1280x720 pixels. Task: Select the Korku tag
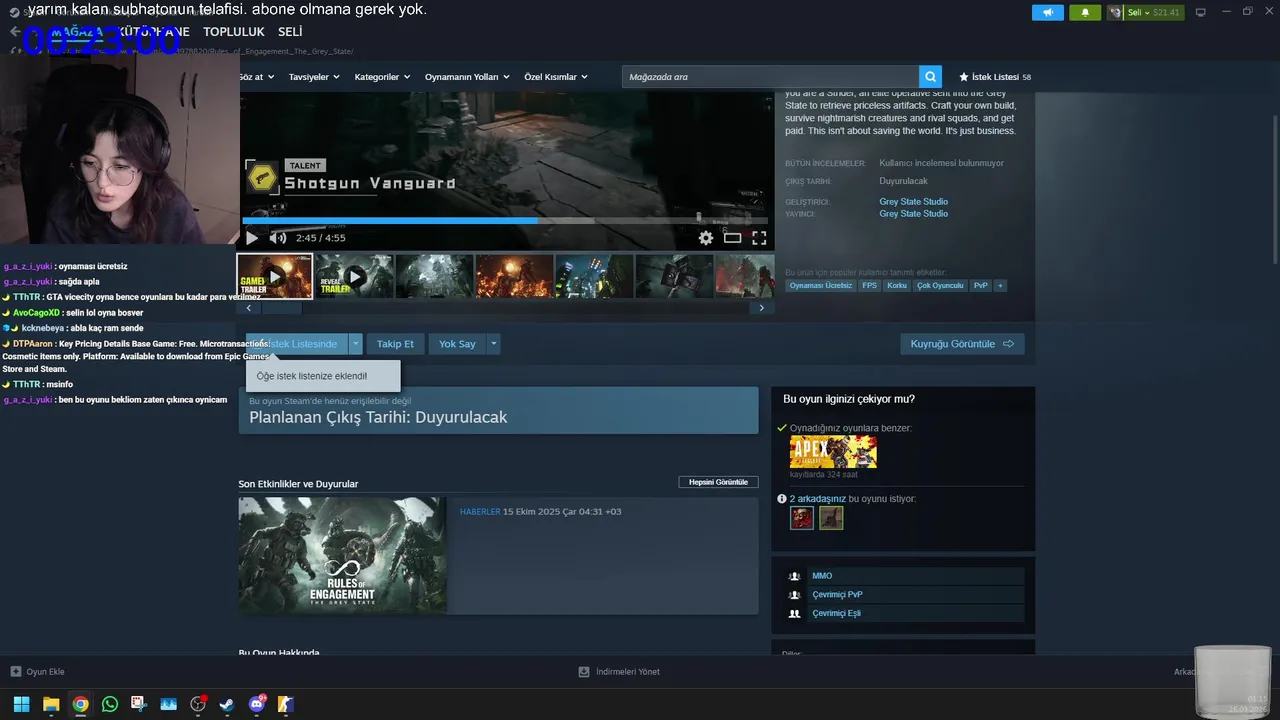[897, 286]
